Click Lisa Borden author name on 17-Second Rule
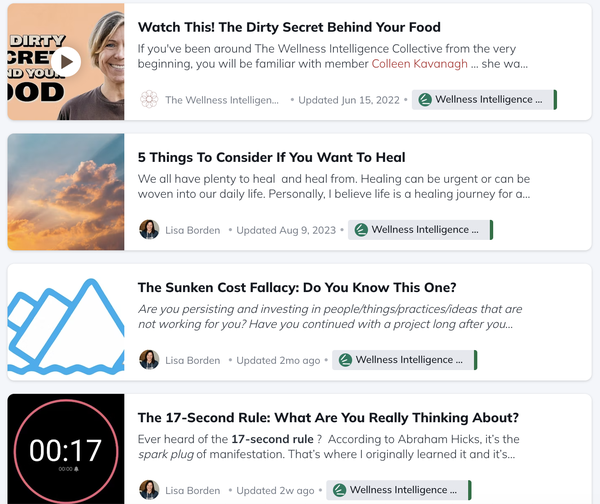Image resolution: width=600 pixels, height=504 pixels. [x=192, y=491]
